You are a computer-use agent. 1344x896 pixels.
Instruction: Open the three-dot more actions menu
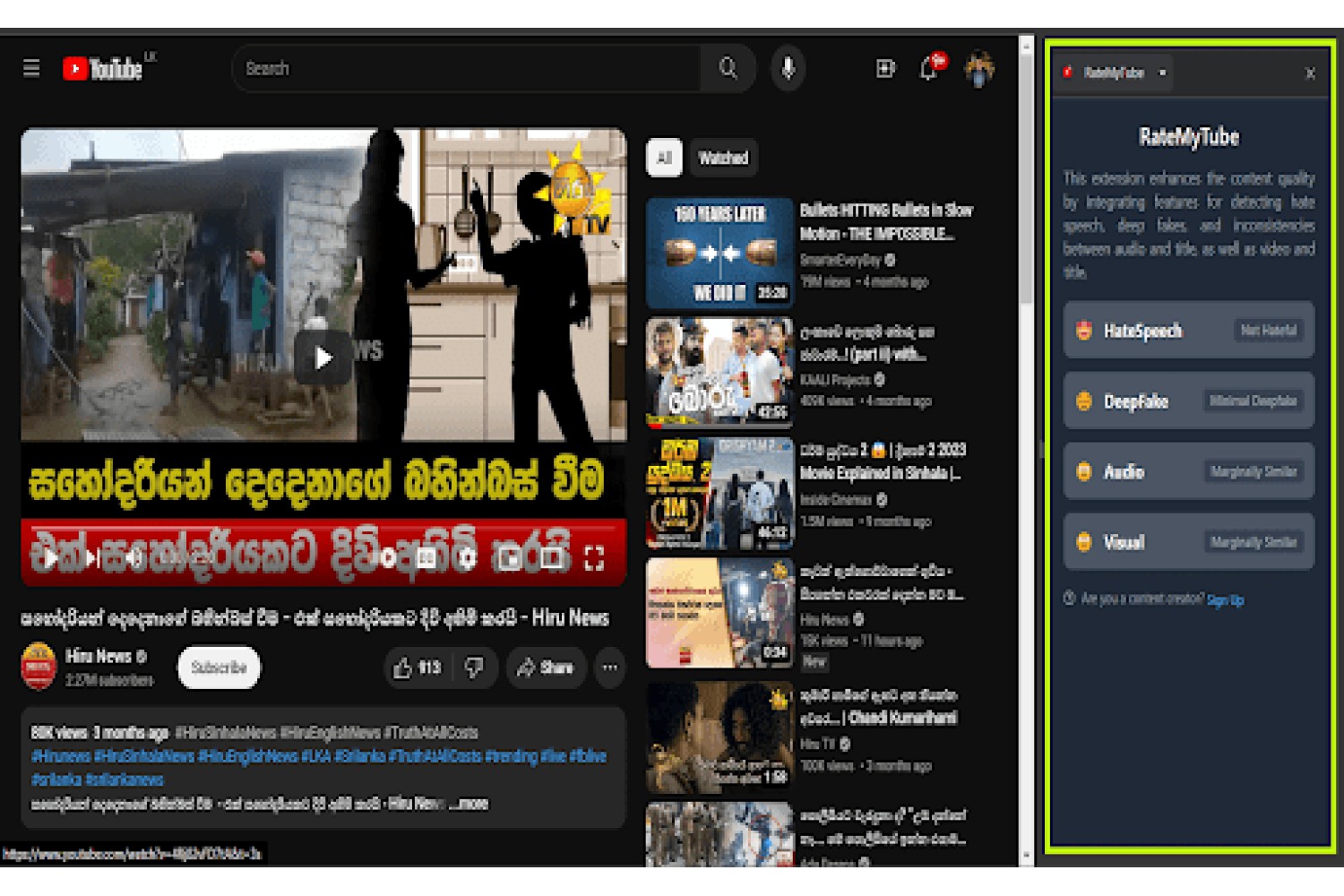[609, 668]
